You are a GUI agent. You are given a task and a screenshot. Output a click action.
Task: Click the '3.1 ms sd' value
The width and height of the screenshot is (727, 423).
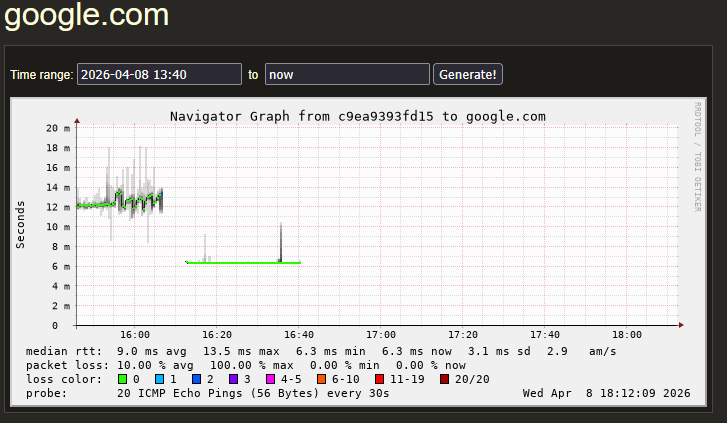click(499, 351)
